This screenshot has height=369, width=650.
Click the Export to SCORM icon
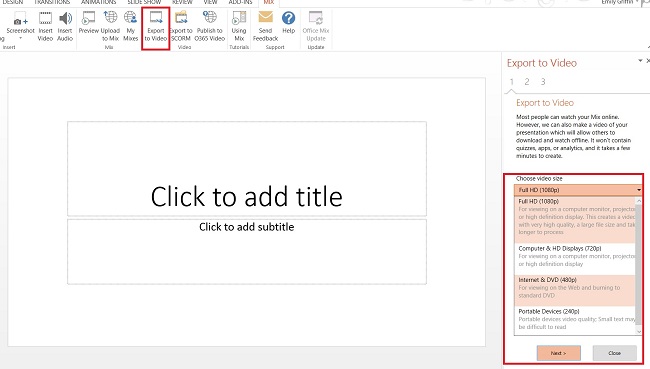pos(181,18)
